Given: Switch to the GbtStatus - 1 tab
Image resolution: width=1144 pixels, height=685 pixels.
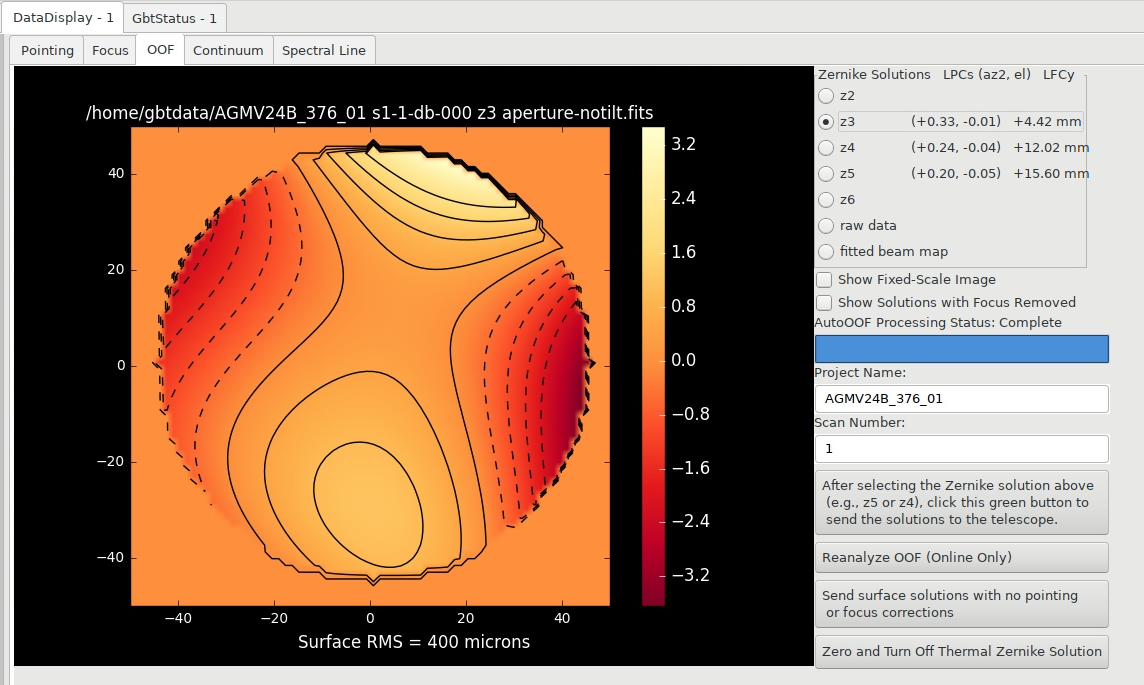Looking at the screenshot, I should (174, 18).
